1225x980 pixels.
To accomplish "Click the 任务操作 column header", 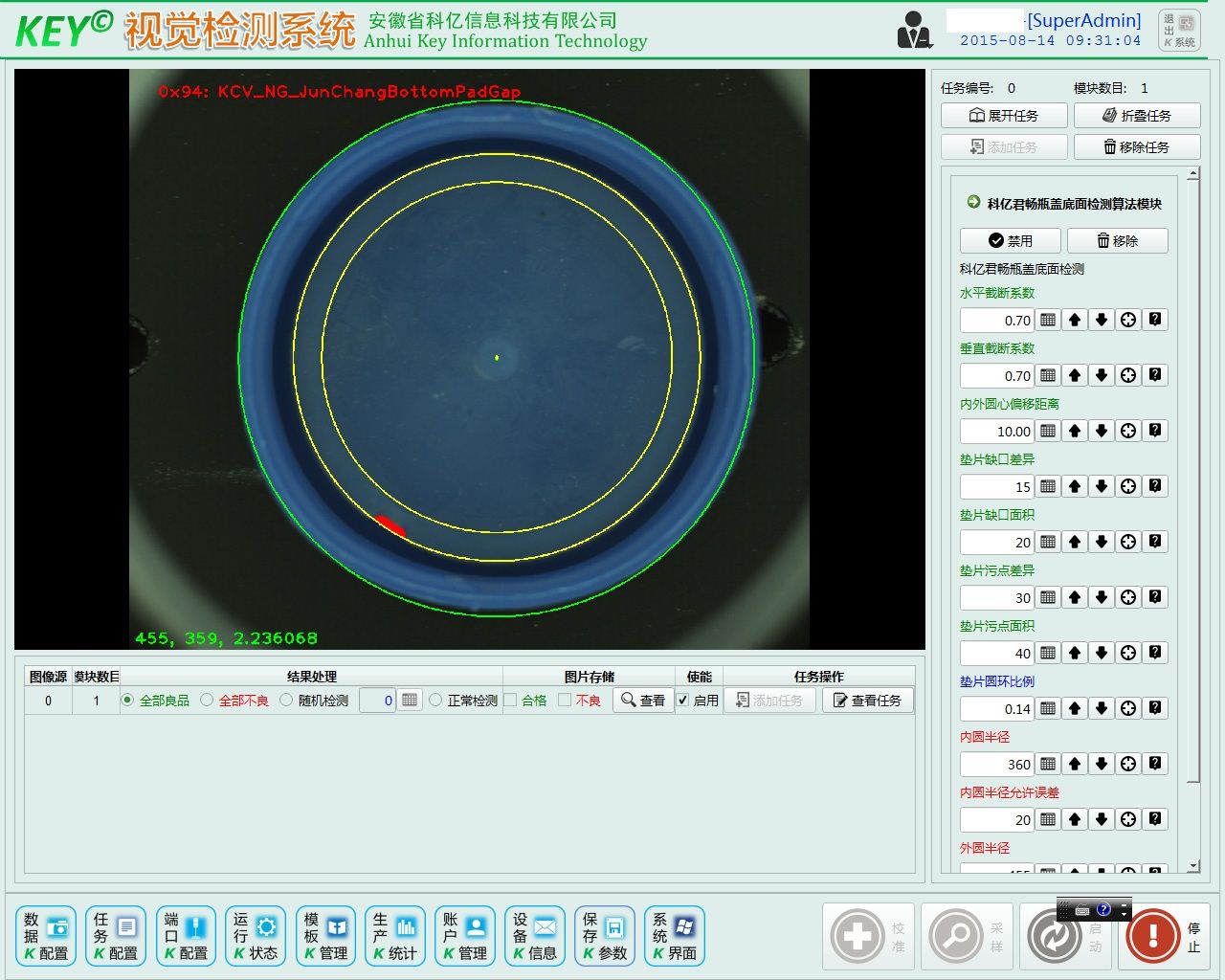I will click(x=819, y=677).
